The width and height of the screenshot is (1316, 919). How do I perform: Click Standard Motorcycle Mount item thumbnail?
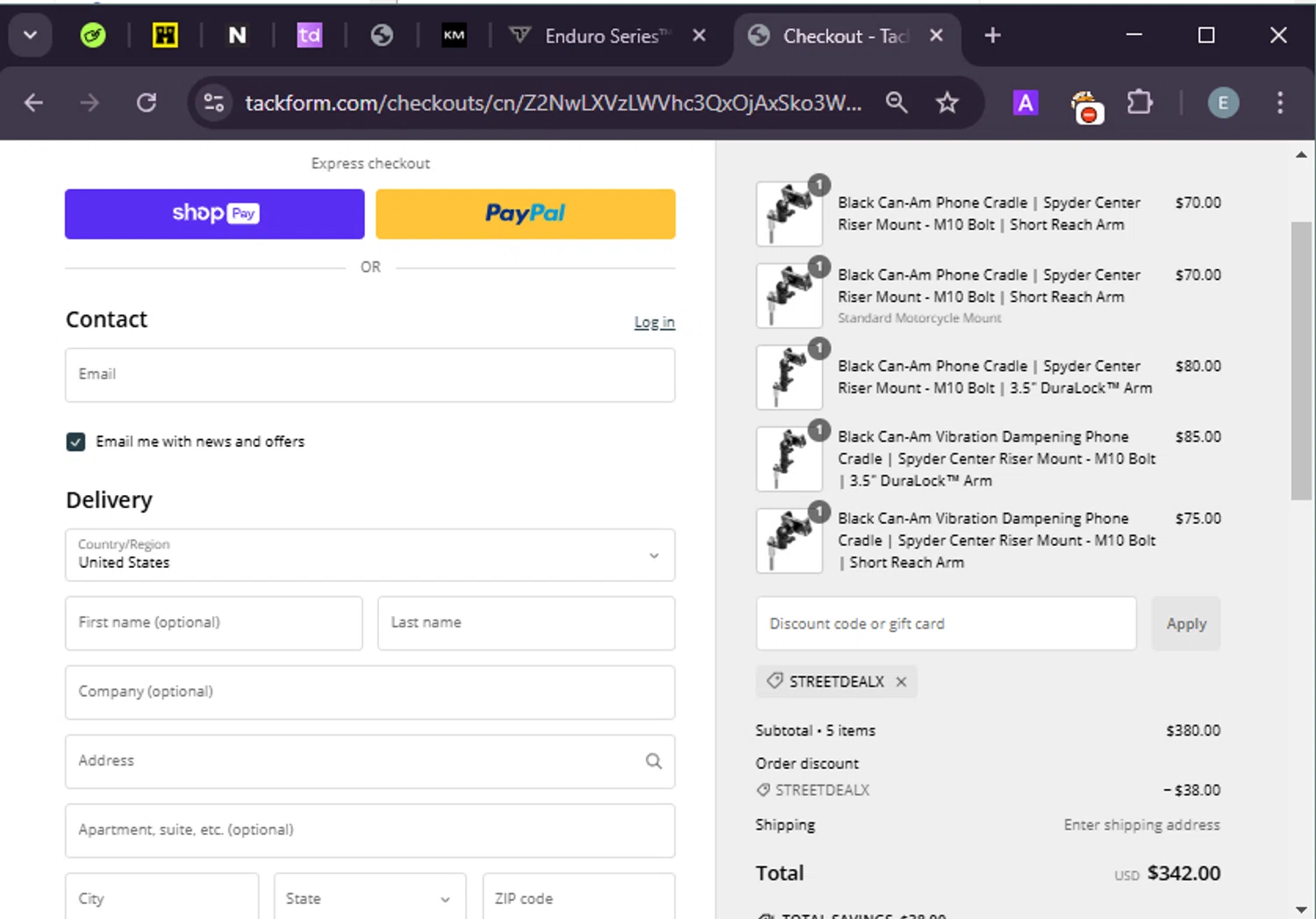click(x=790, y=296)
